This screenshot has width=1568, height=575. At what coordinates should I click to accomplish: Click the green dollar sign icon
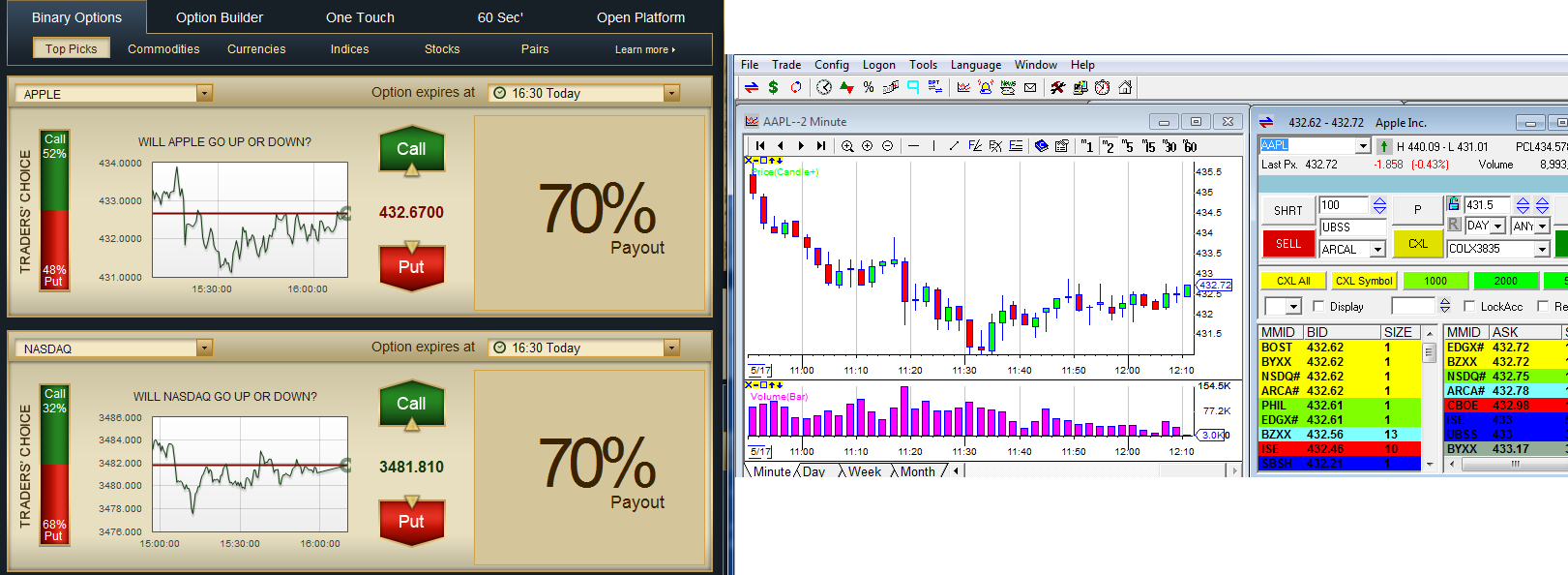(x=773, y=88)
